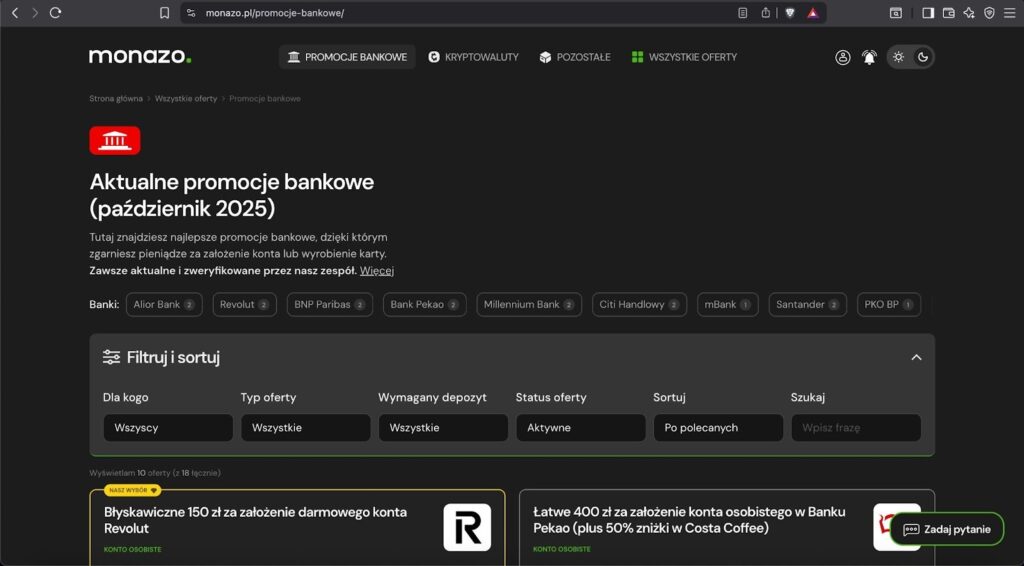Open the Leo AI sparkle icon
The image size is (1024, 566).
tap(969, 13)
